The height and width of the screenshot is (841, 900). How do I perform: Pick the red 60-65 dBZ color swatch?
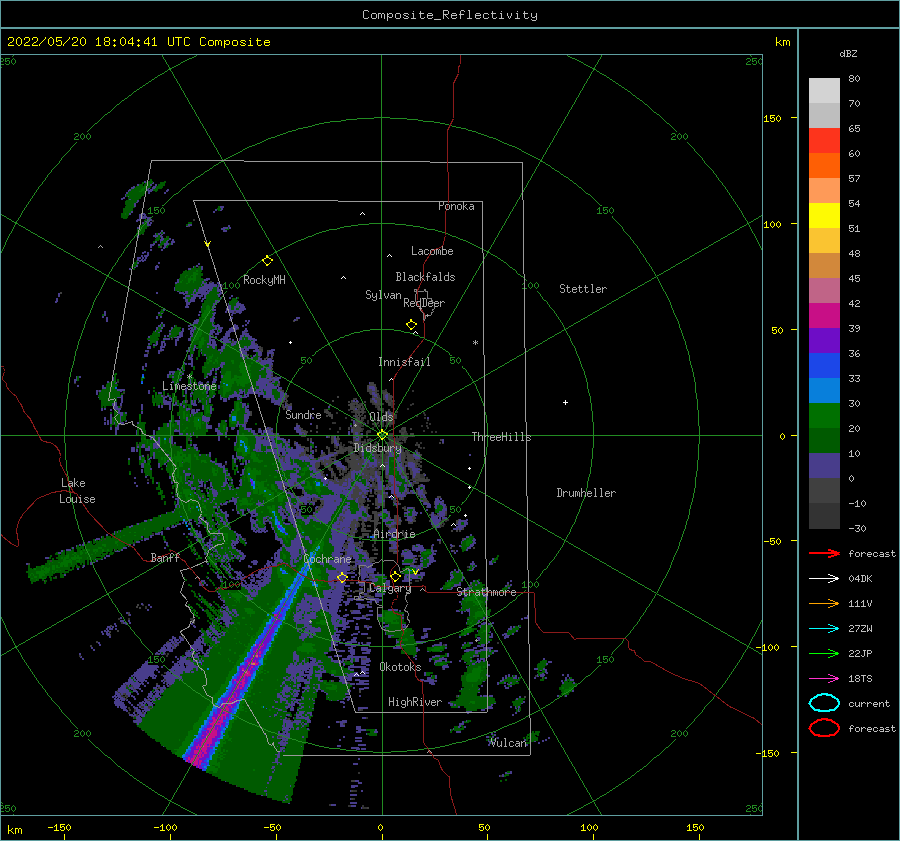(x=824, y=141)
